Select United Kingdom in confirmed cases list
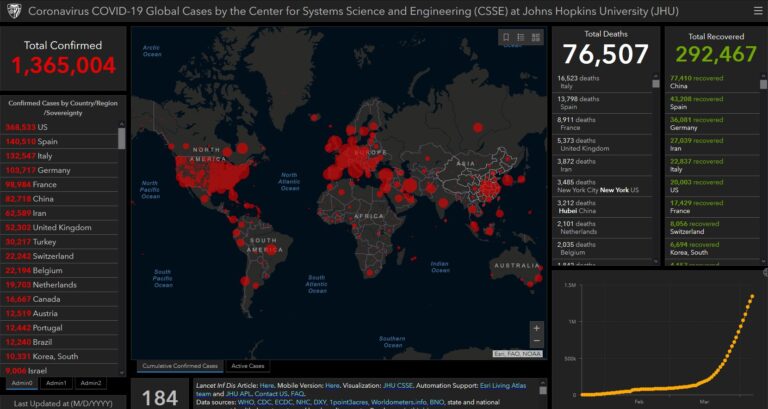Screen dimensions: 768x409 pos(60,228)
